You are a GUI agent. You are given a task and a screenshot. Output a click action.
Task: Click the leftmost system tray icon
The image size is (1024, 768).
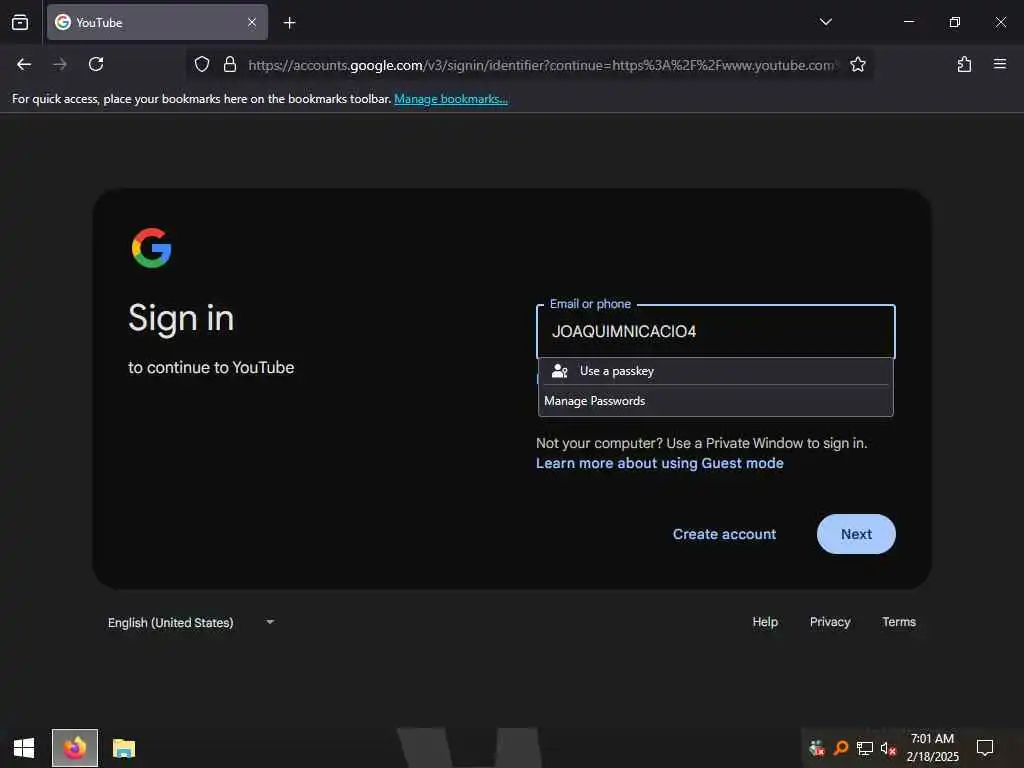816,748
